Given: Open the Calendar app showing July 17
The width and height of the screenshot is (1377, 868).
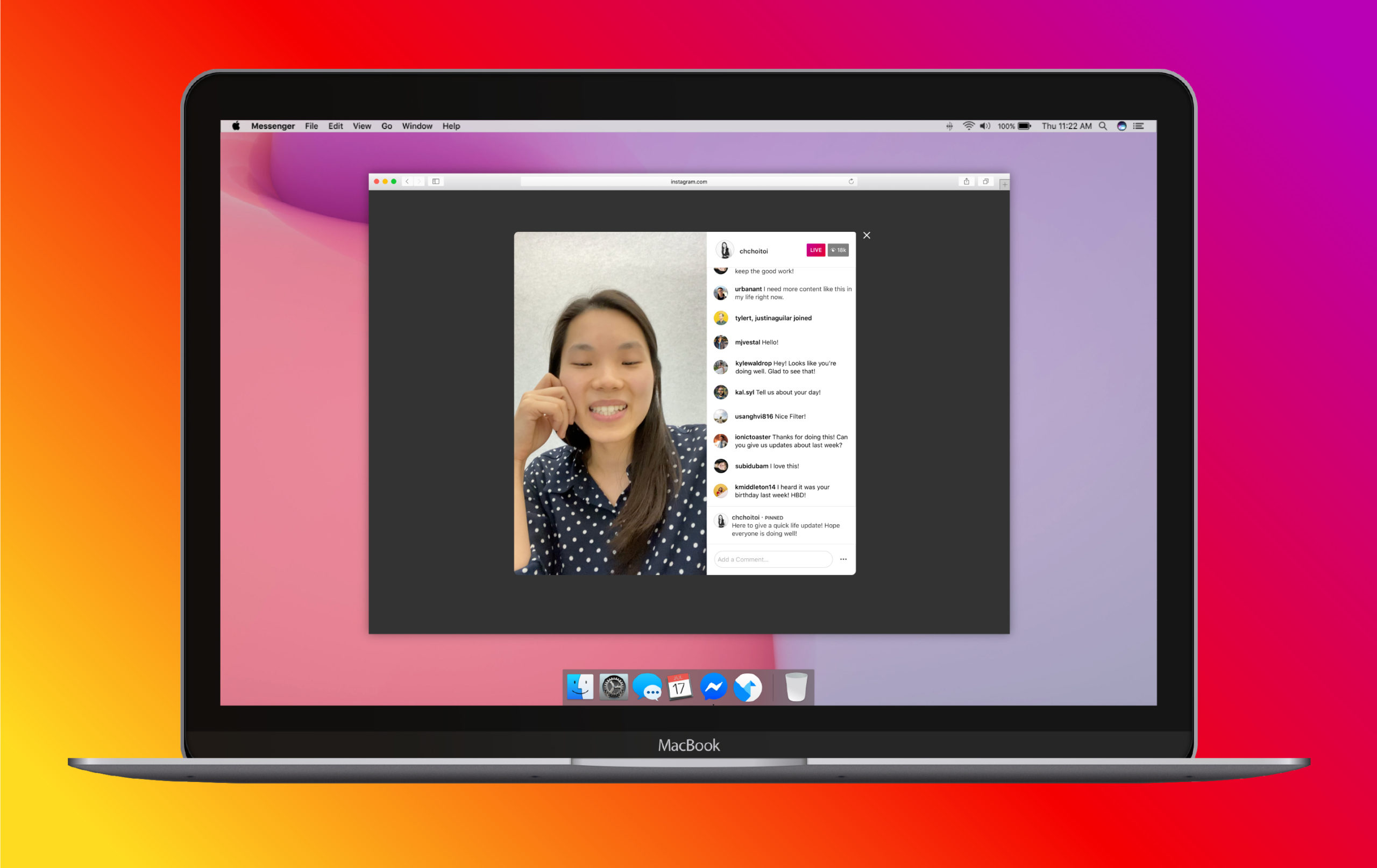Looking at the screenshot, I should (x=679, y=688).
